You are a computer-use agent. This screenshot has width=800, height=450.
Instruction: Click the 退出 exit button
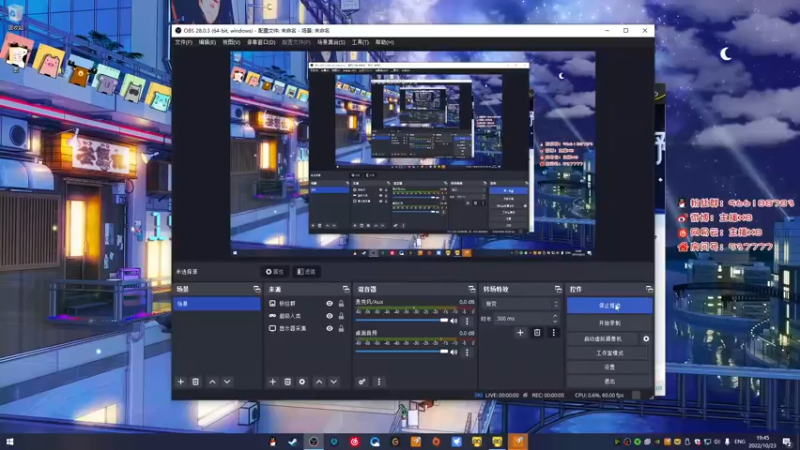pos(610,382)
